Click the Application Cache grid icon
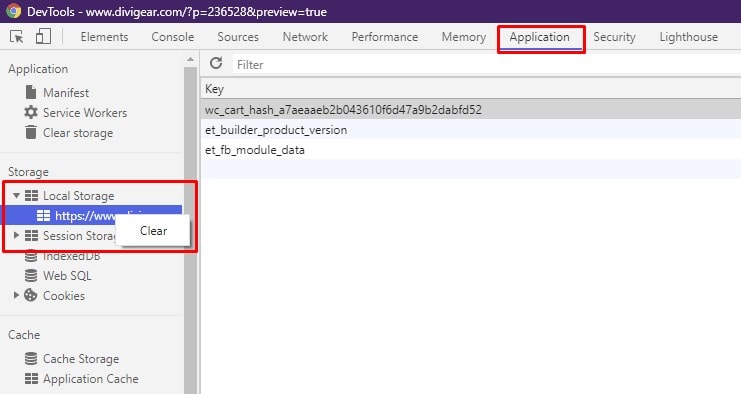Screen dimensions: 741x394 click(31, 378)
